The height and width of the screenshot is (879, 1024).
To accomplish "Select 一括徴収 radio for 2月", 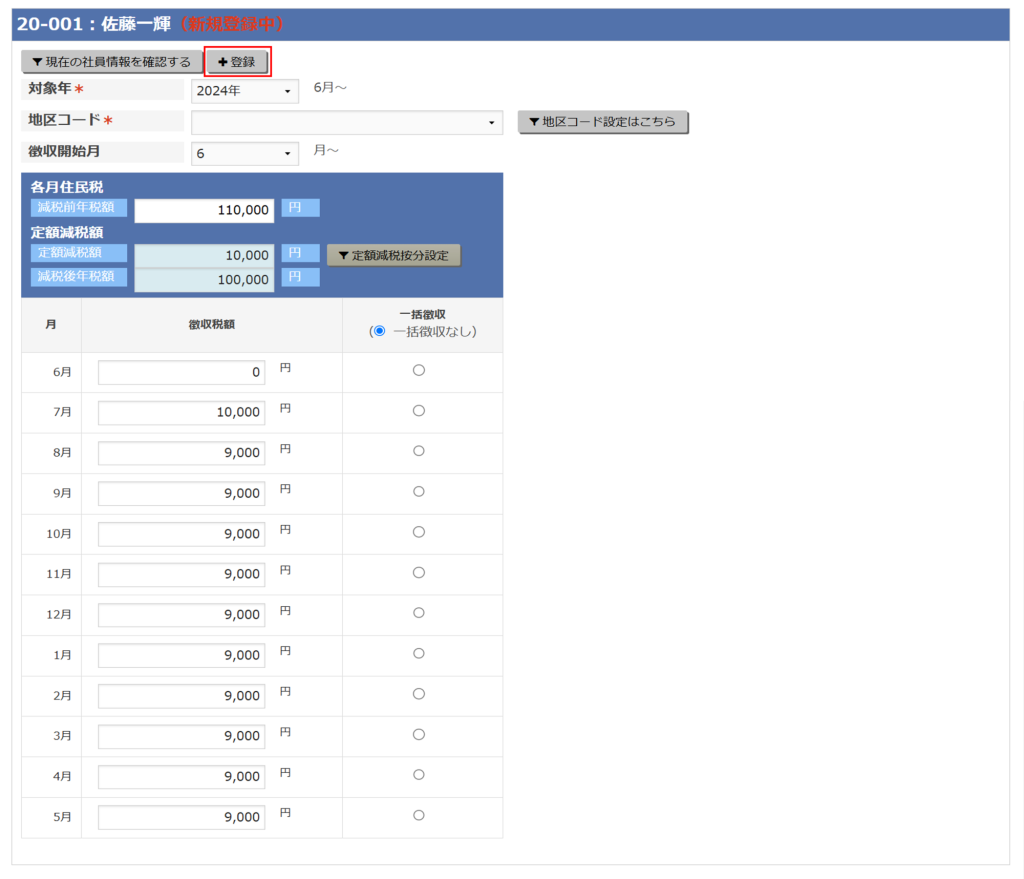I will coord(419,694).
